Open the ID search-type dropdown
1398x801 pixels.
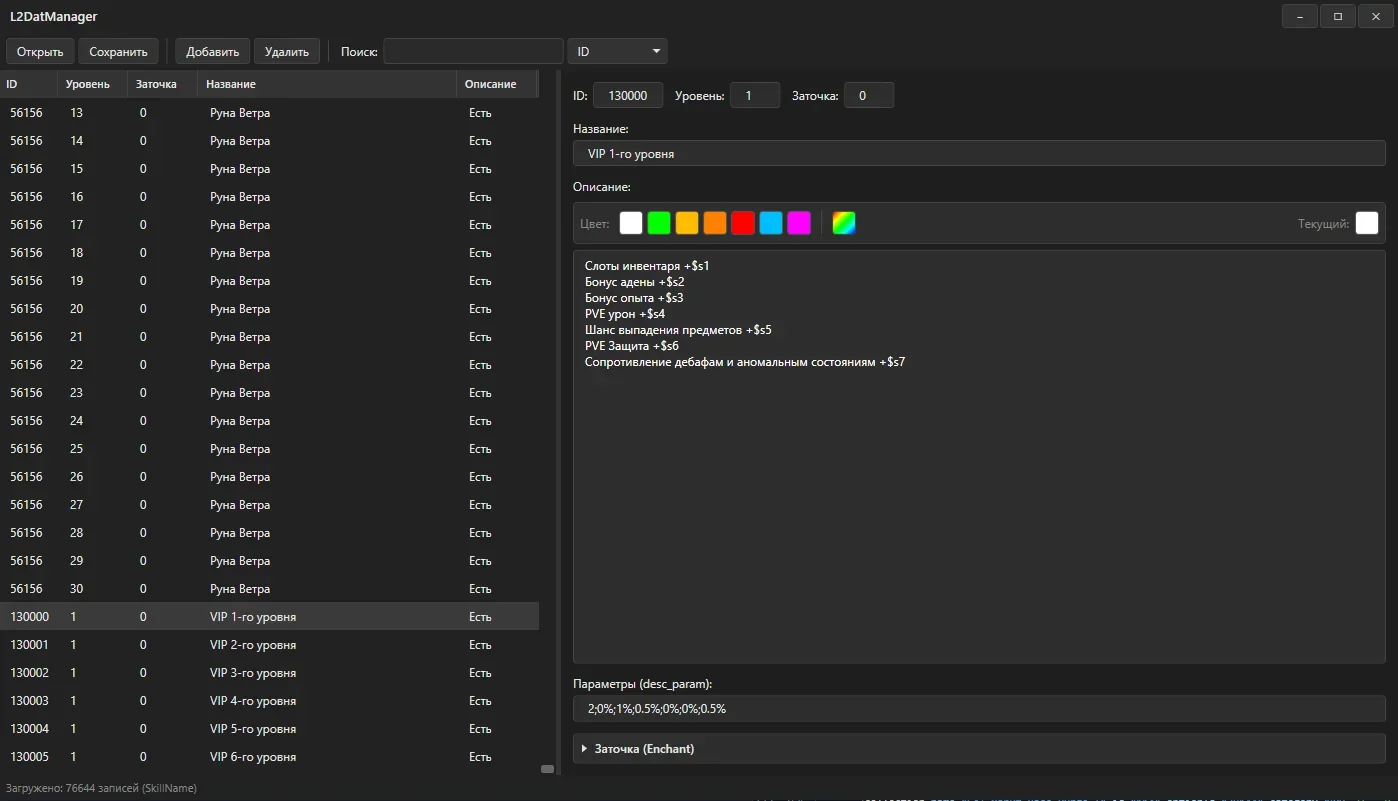point(617,51)
